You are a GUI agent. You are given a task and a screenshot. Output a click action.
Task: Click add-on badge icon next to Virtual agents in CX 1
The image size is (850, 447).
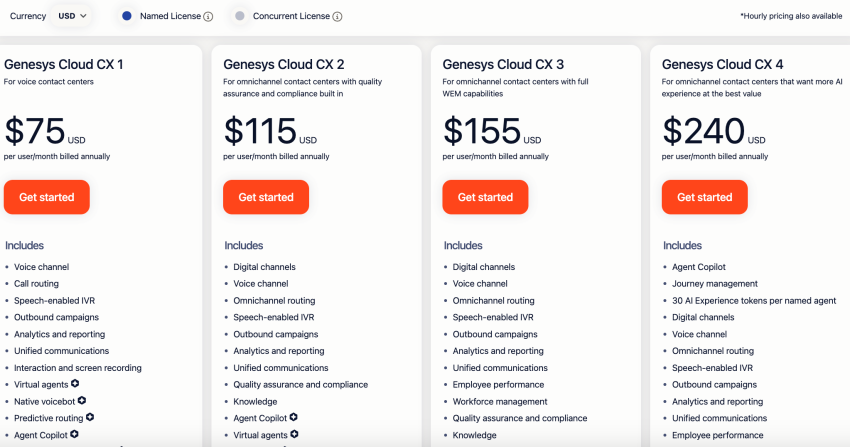[x=75, y=384]
